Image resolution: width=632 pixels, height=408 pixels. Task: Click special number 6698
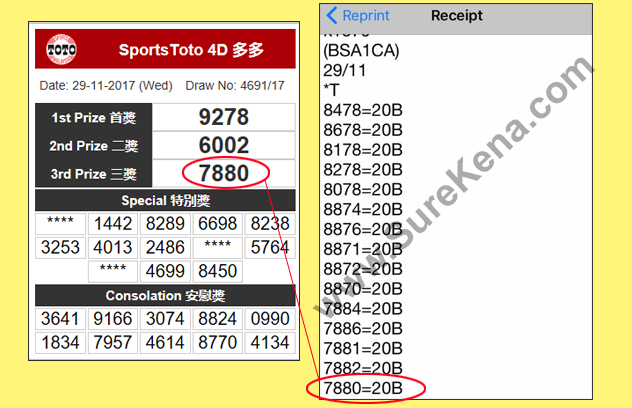point(218,224)
